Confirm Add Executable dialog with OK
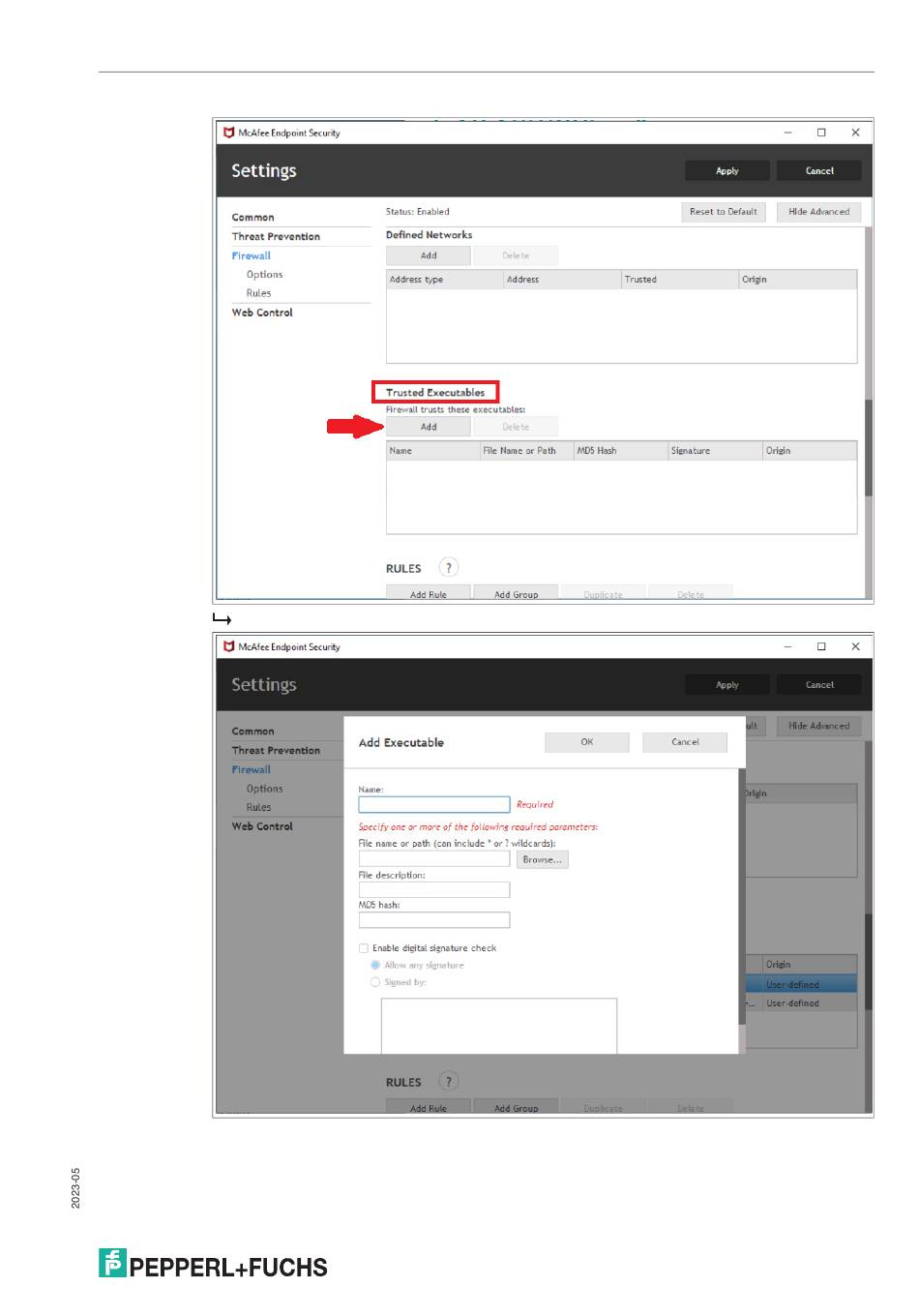 [587, 742]
